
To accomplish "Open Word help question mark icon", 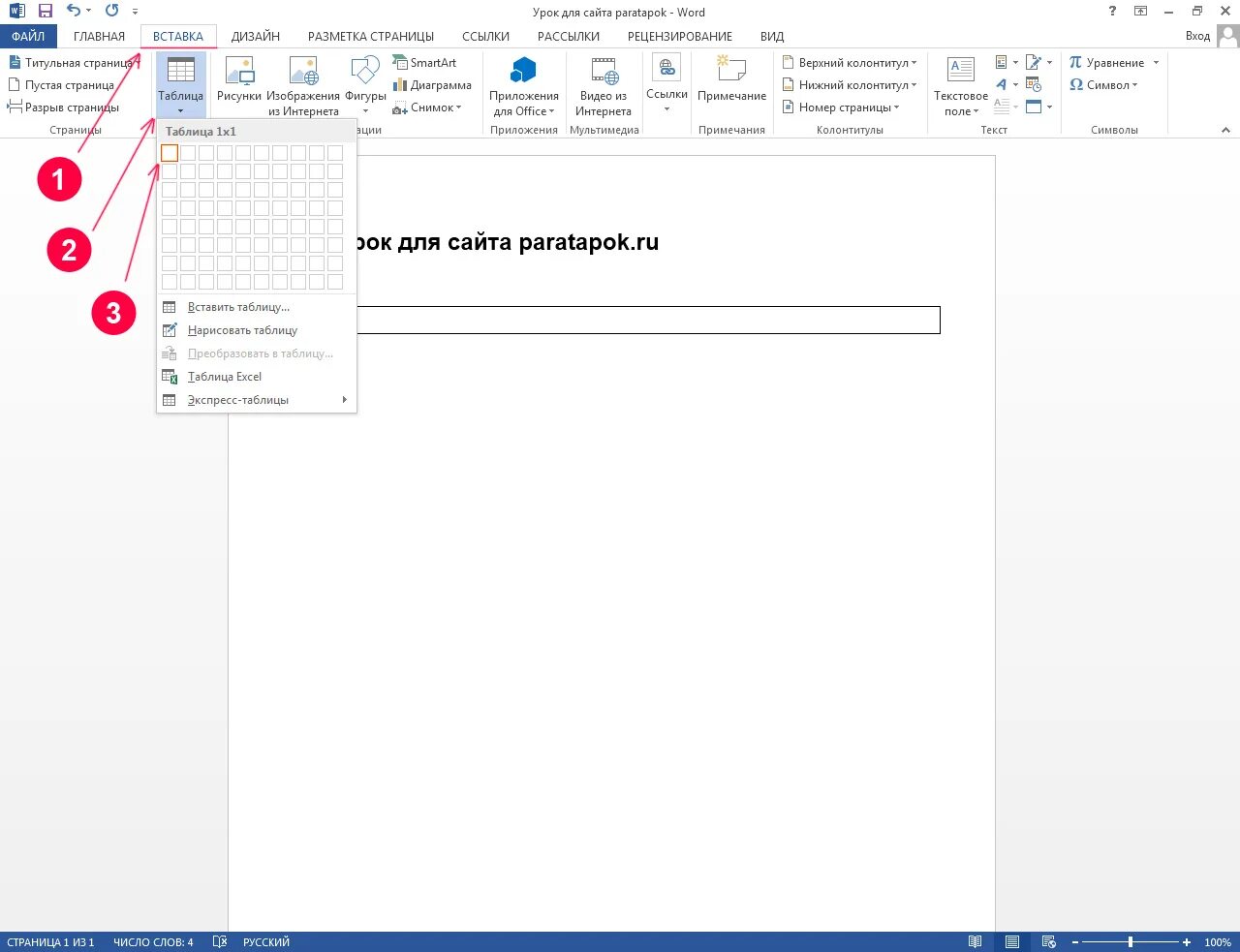I will coord(1112,11).
